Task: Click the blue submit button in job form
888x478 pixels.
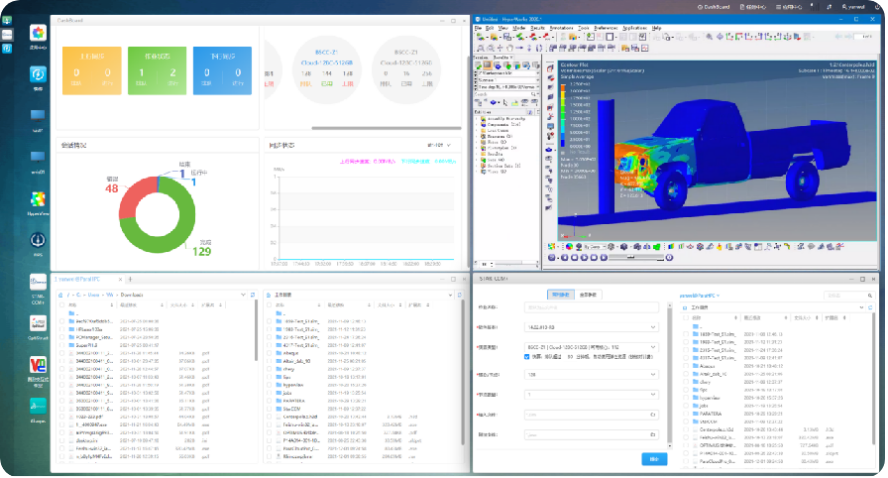Action: [653, 458]
